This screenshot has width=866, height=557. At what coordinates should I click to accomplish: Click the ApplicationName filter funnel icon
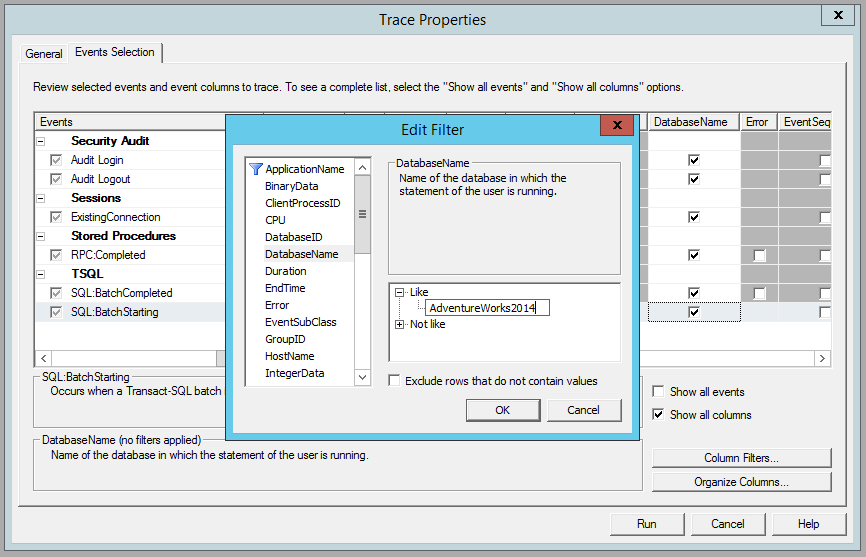[255, 169]
